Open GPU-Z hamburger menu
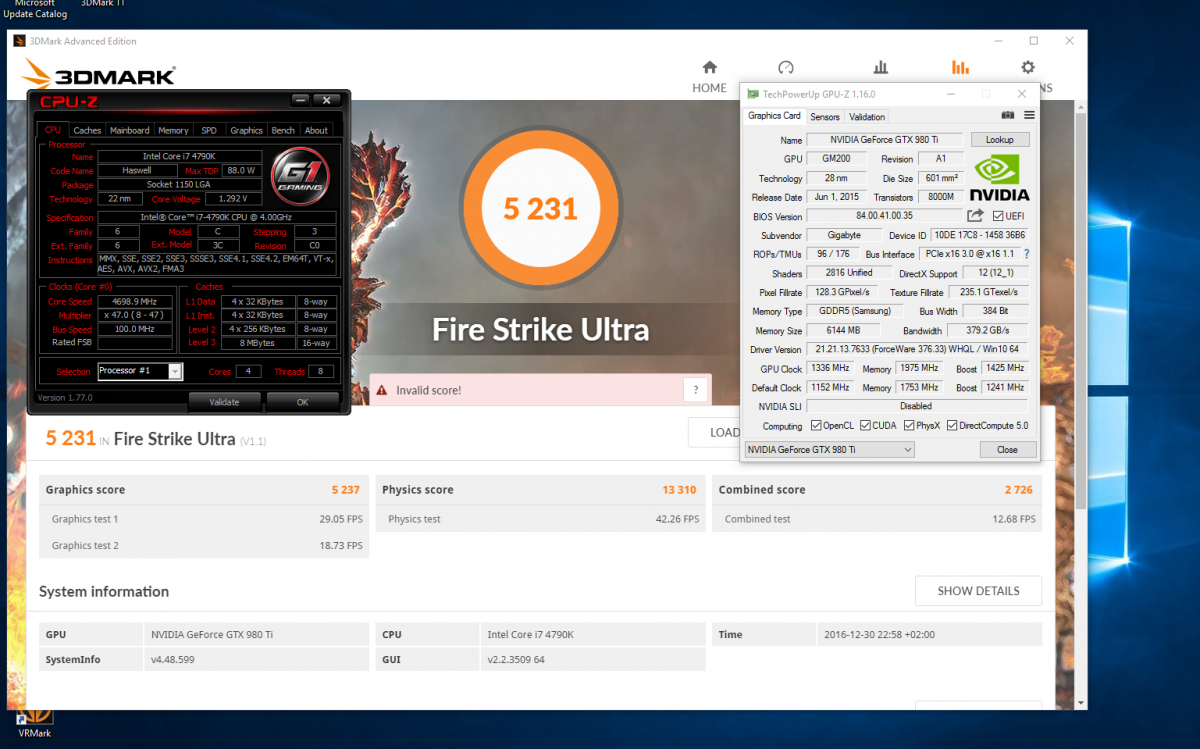Viewport: 1200px width, 749px height. click(1029, 116)
